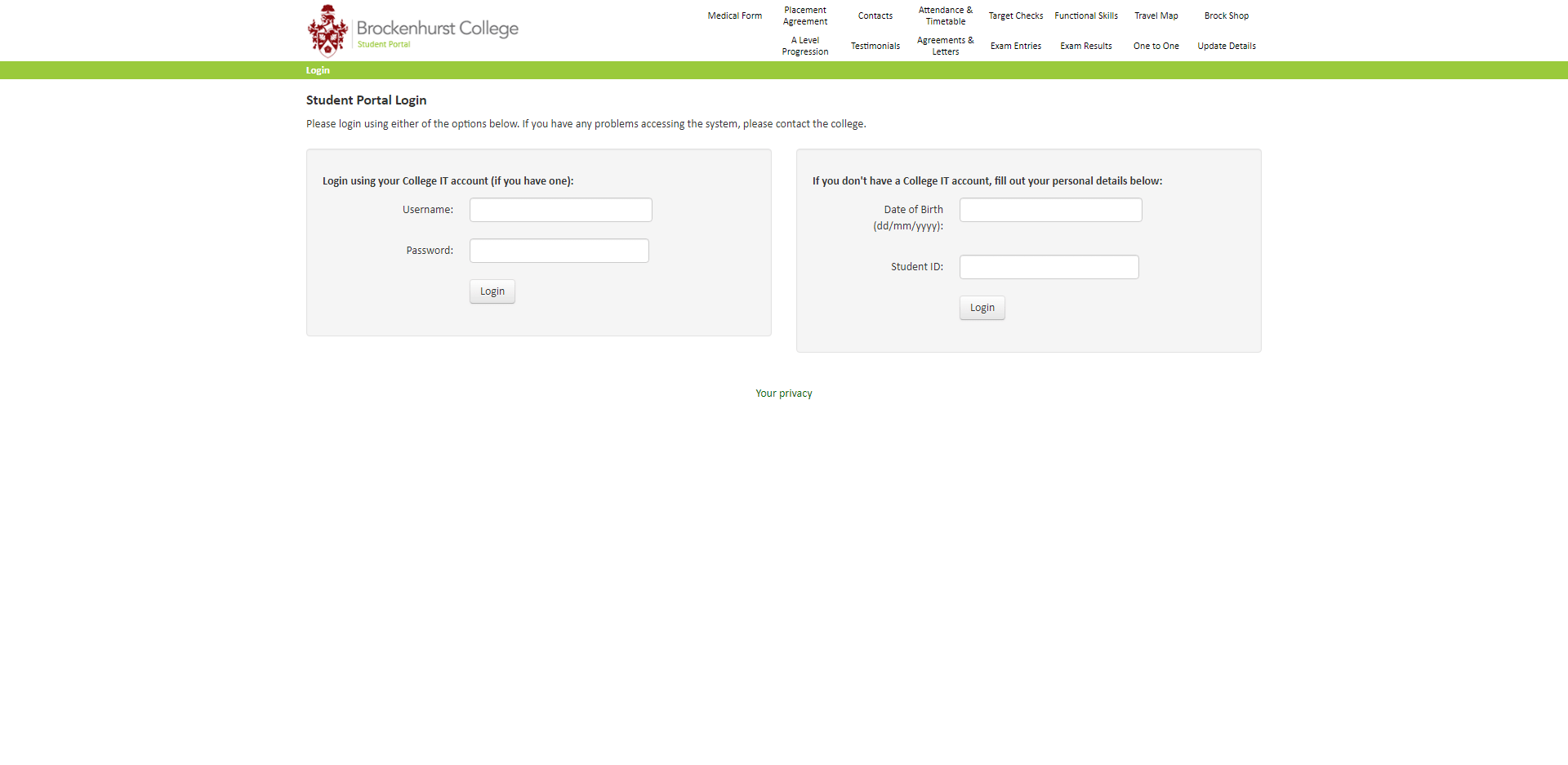Open the Medical Form page
This screenshot has height=765, width=1568.
[735, 16]
